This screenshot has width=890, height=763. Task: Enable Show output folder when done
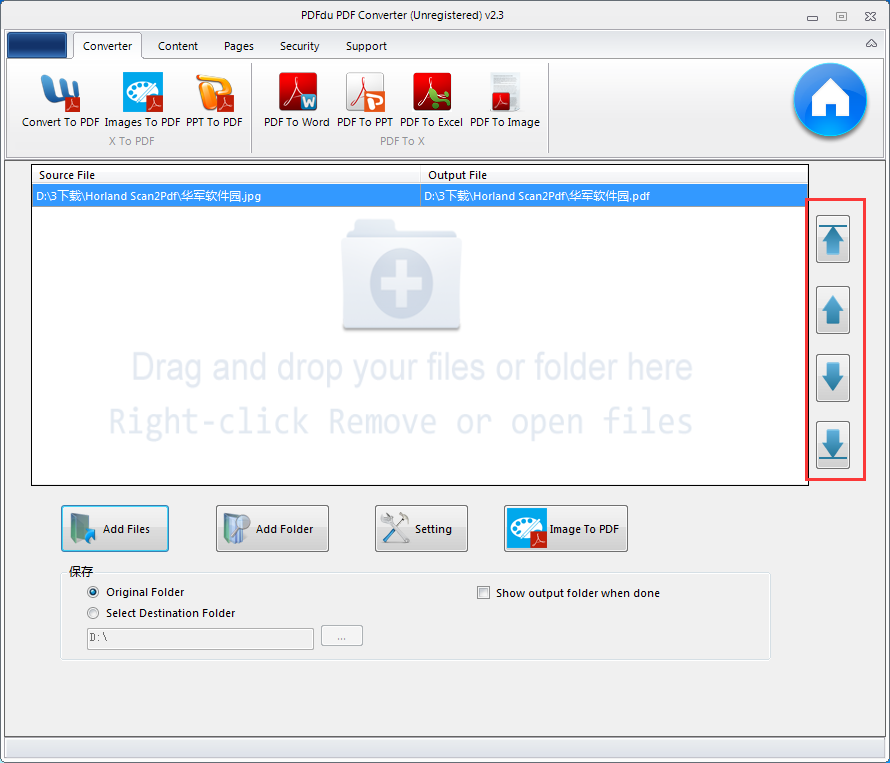click(483, 592)
